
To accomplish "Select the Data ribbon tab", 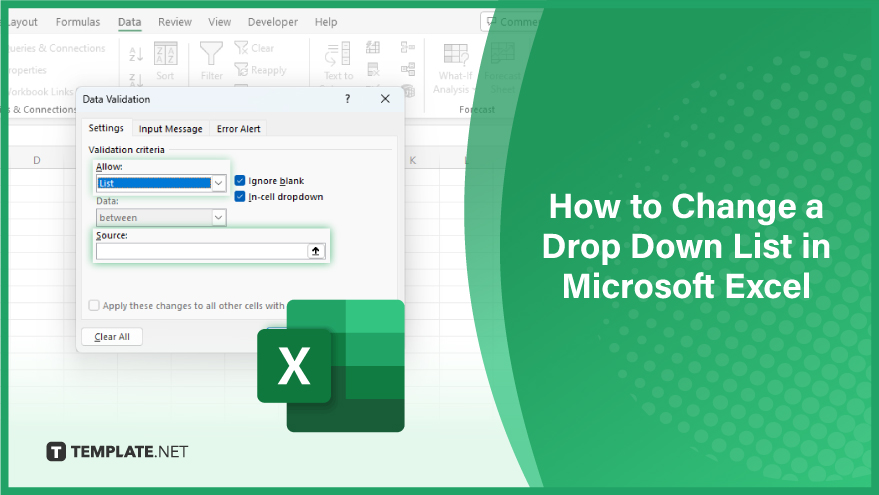I will click(129, 22).
